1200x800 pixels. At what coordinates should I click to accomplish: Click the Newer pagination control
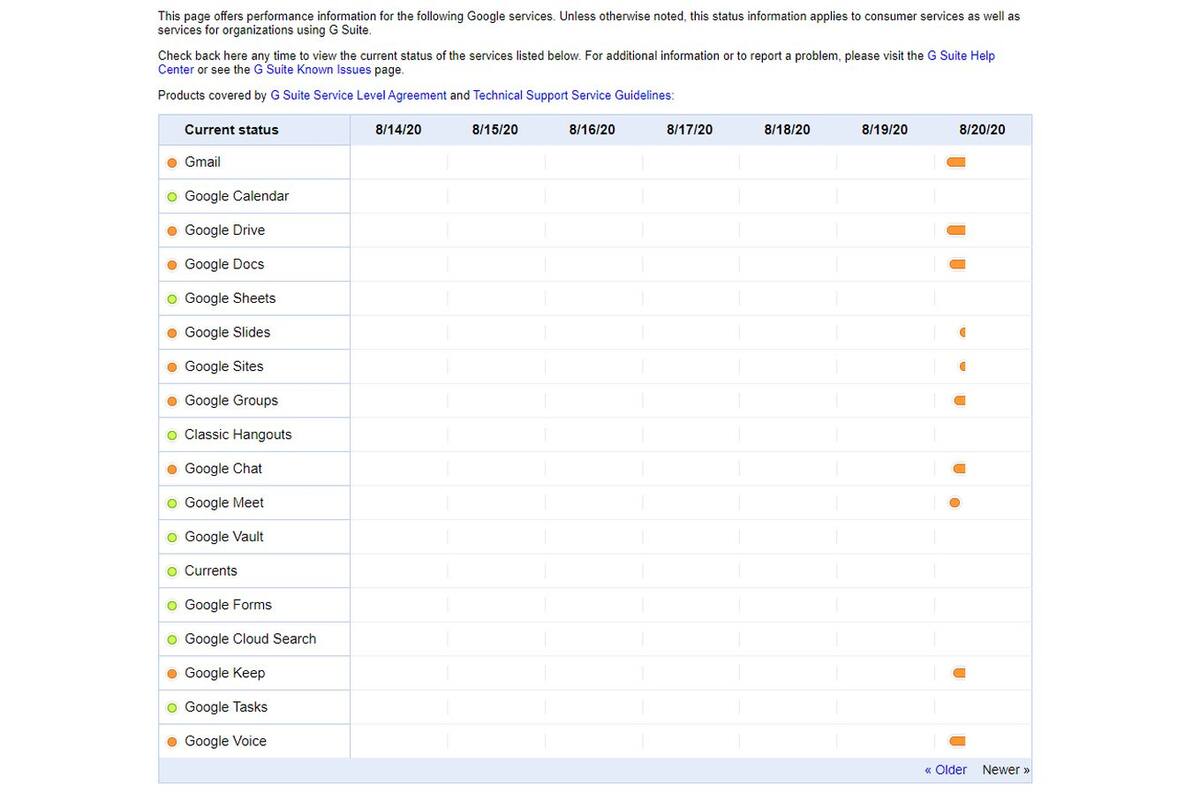(x=1005, y=770)
